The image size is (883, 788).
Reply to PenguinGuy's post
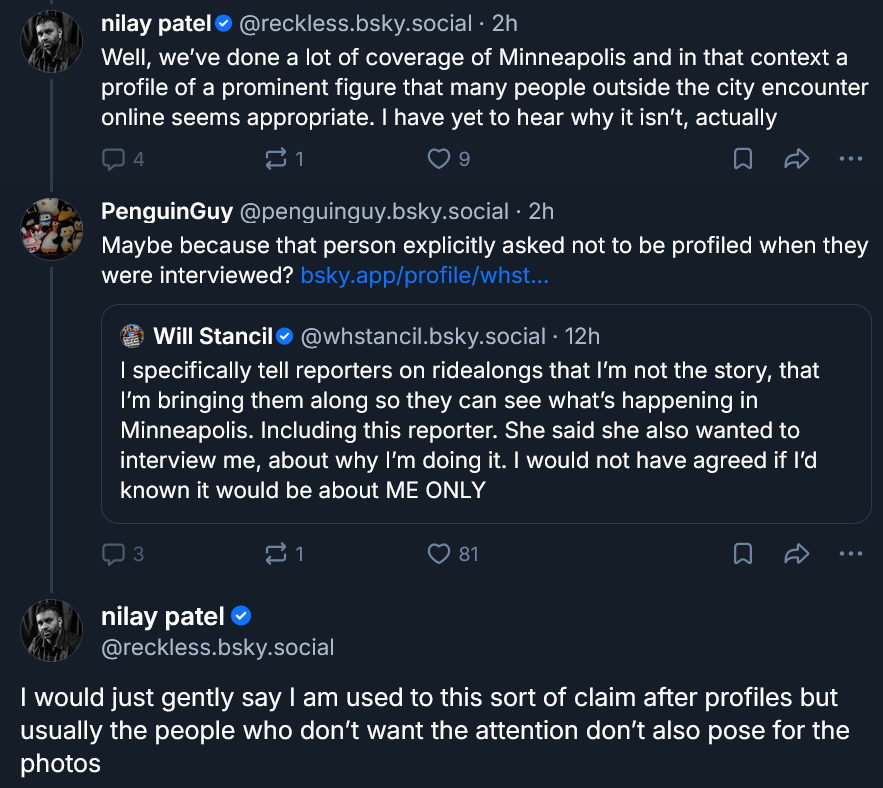coord(114,553)
